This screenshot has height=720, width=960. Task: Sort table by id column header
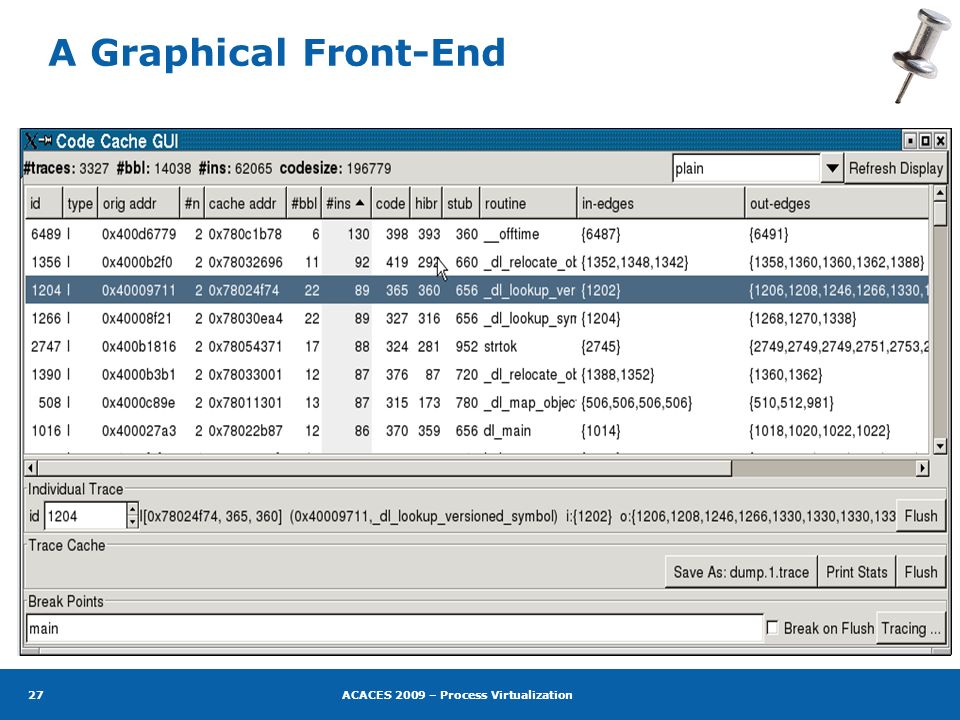click(x=43, y=203)
